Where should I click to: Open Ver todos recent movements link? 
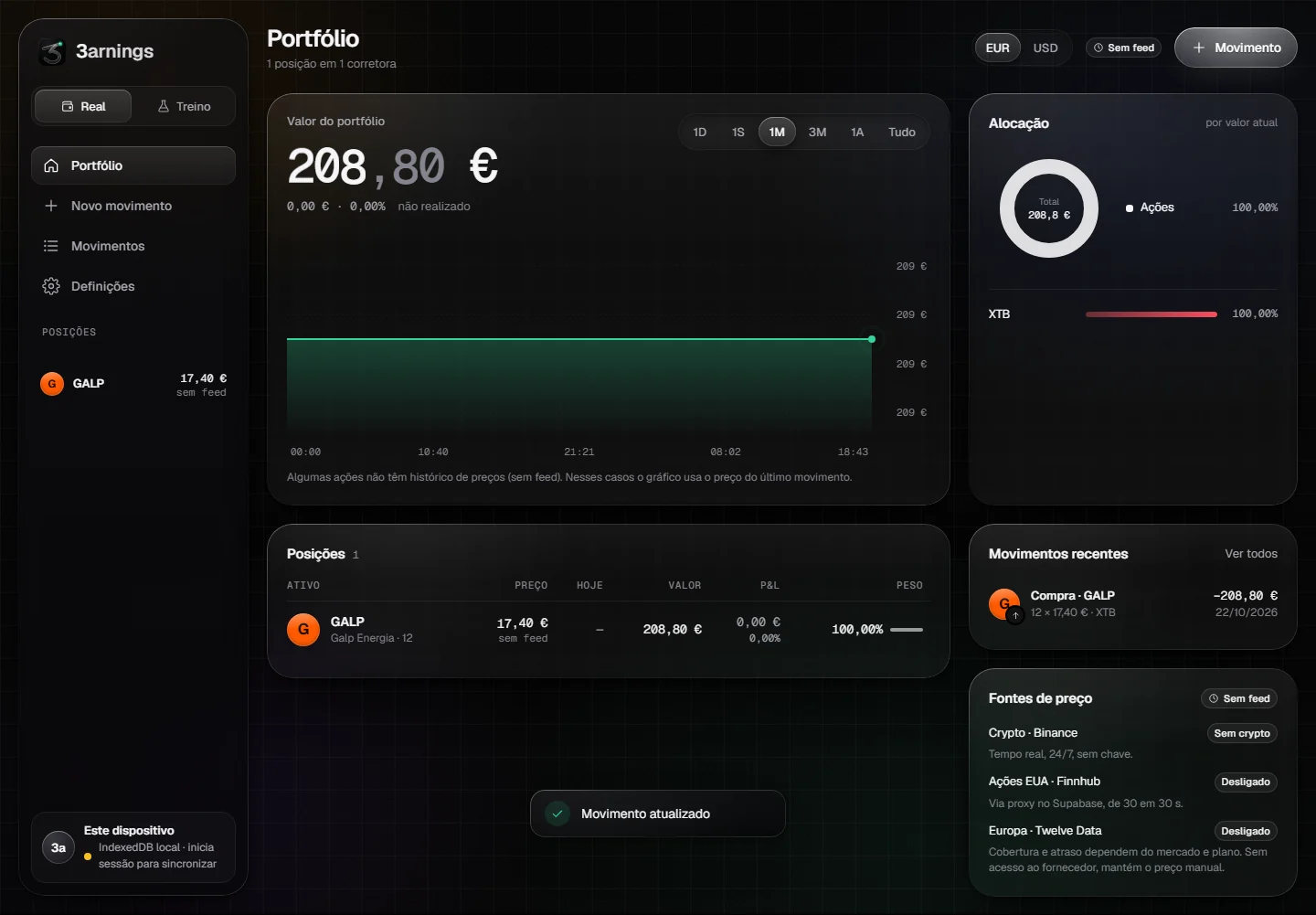point(1251,554)
